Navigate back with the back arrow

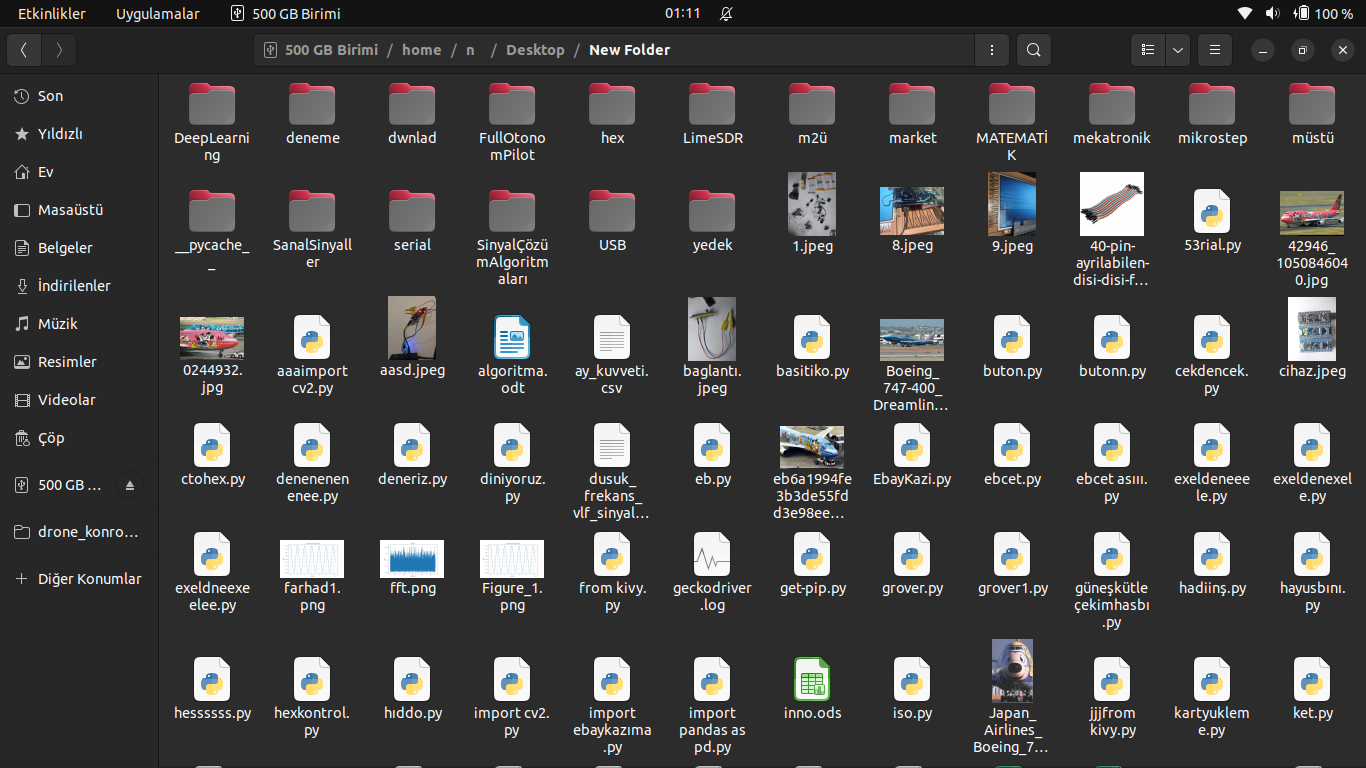[x=24, y=50]
